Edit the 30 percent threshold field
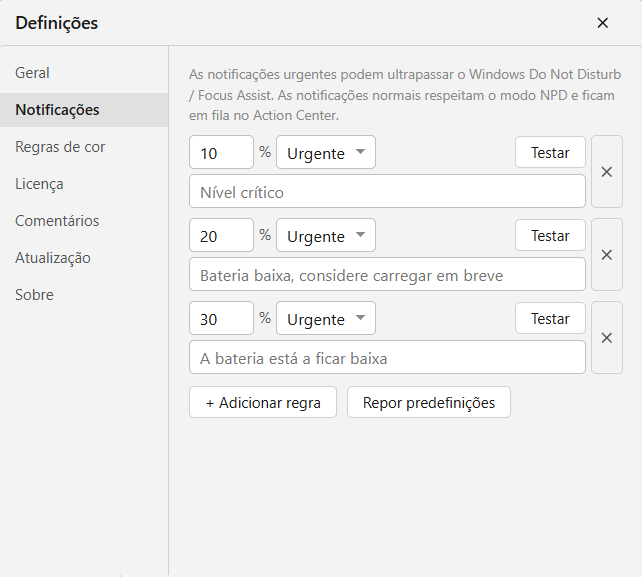 click(x=221, y=318)
